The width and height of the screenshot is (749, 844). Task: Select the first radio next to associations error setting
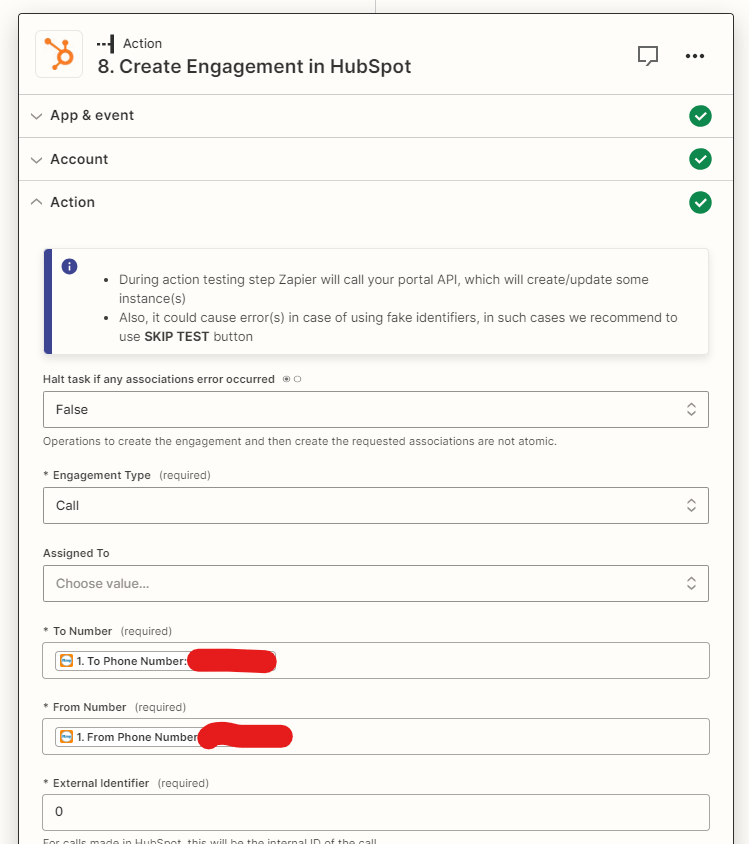287,379
